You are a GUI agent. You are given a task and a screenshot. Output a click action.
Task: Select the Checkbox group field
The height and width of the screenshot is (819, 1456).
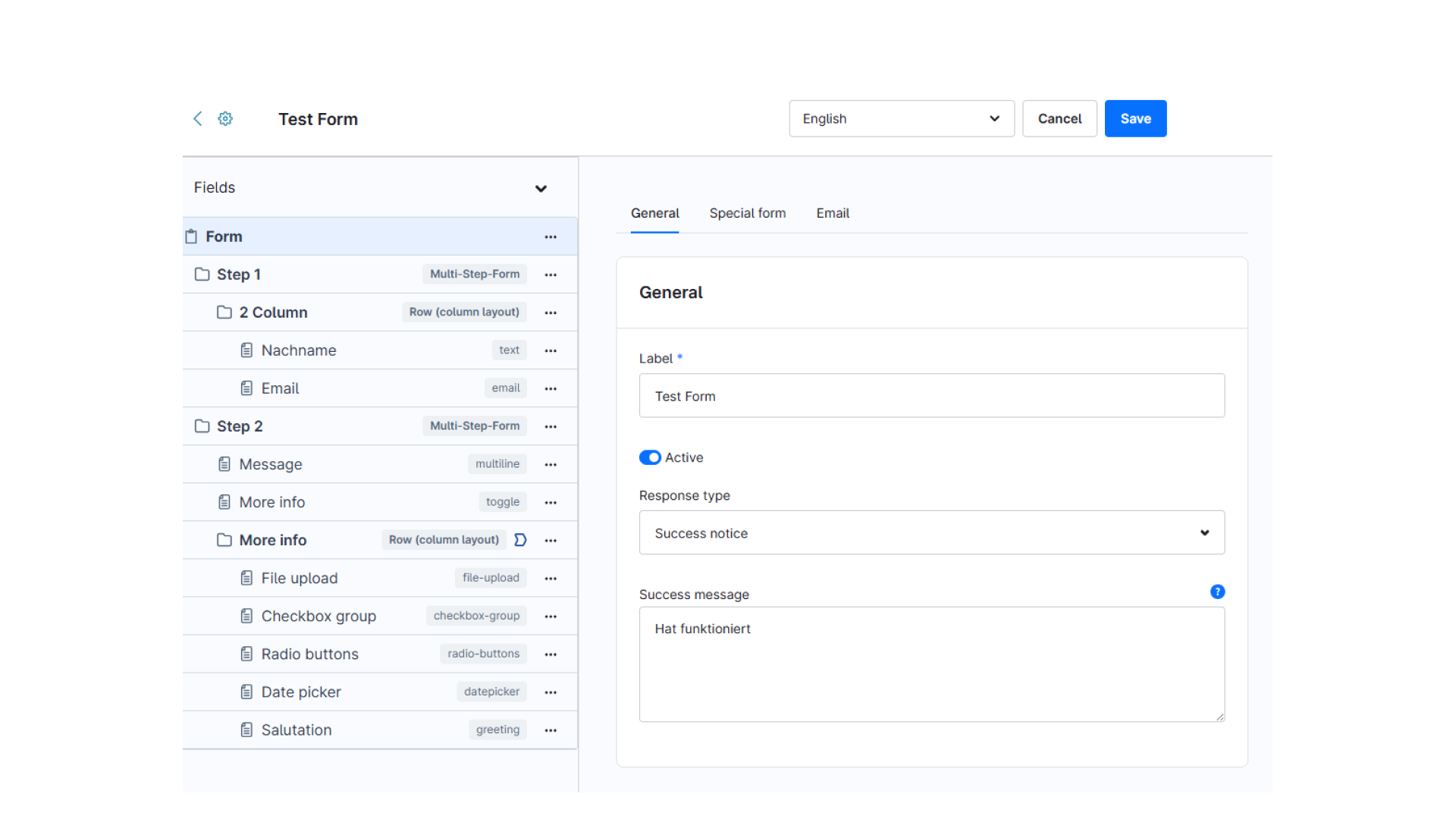[x=380, y=616]
